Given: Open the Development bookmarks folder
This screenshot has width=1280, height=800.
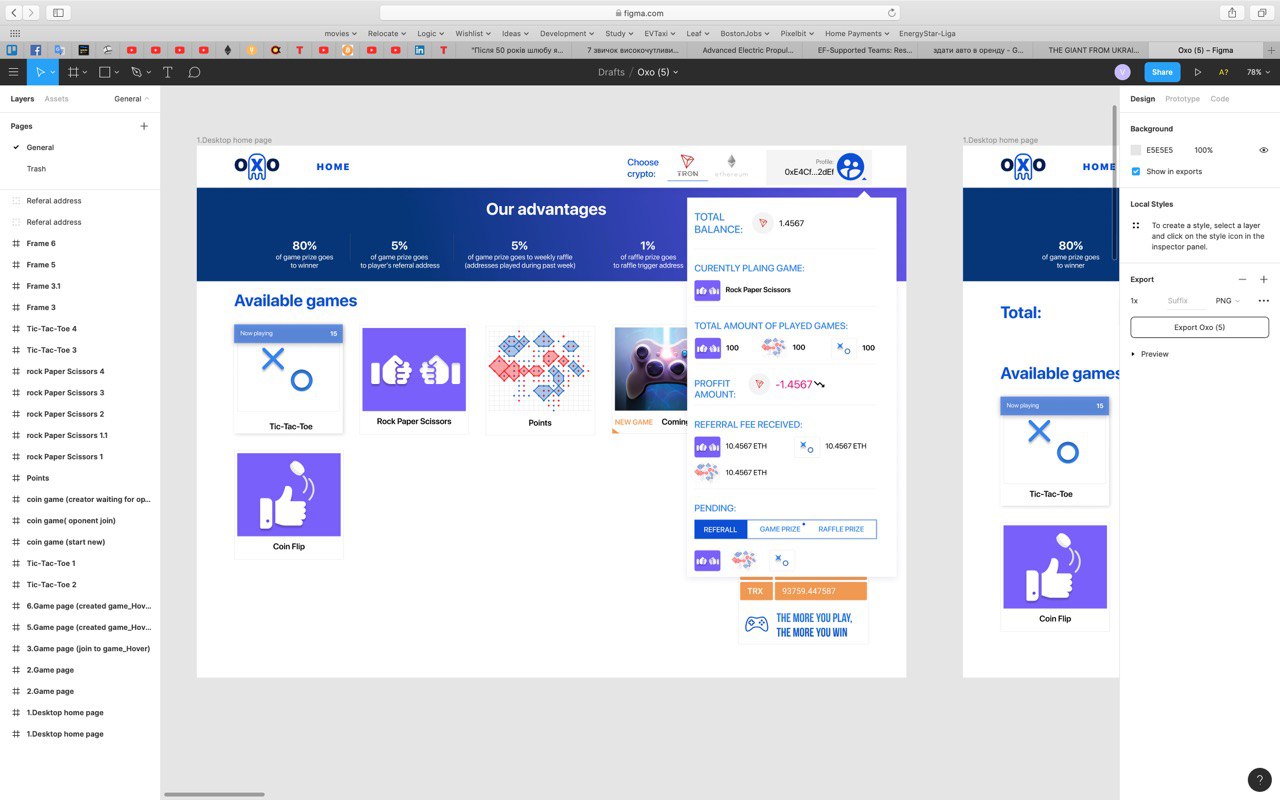Looking at the screenshot, I should pyautogui.click(x=566, y=33).
